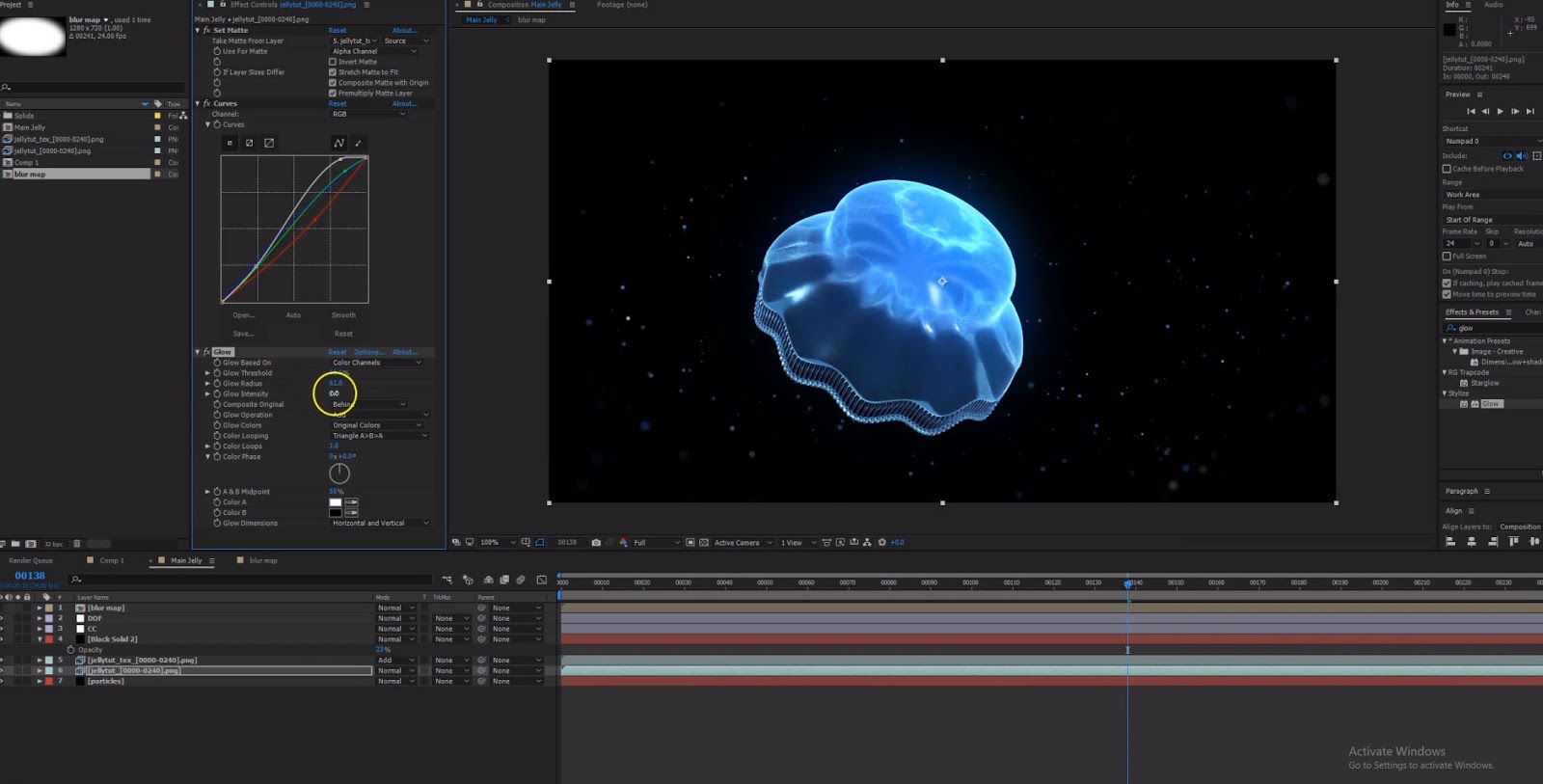The image size is (1543, 784).
Task: Jump to first frame in Preview panel
Action: coord(1471,112)
